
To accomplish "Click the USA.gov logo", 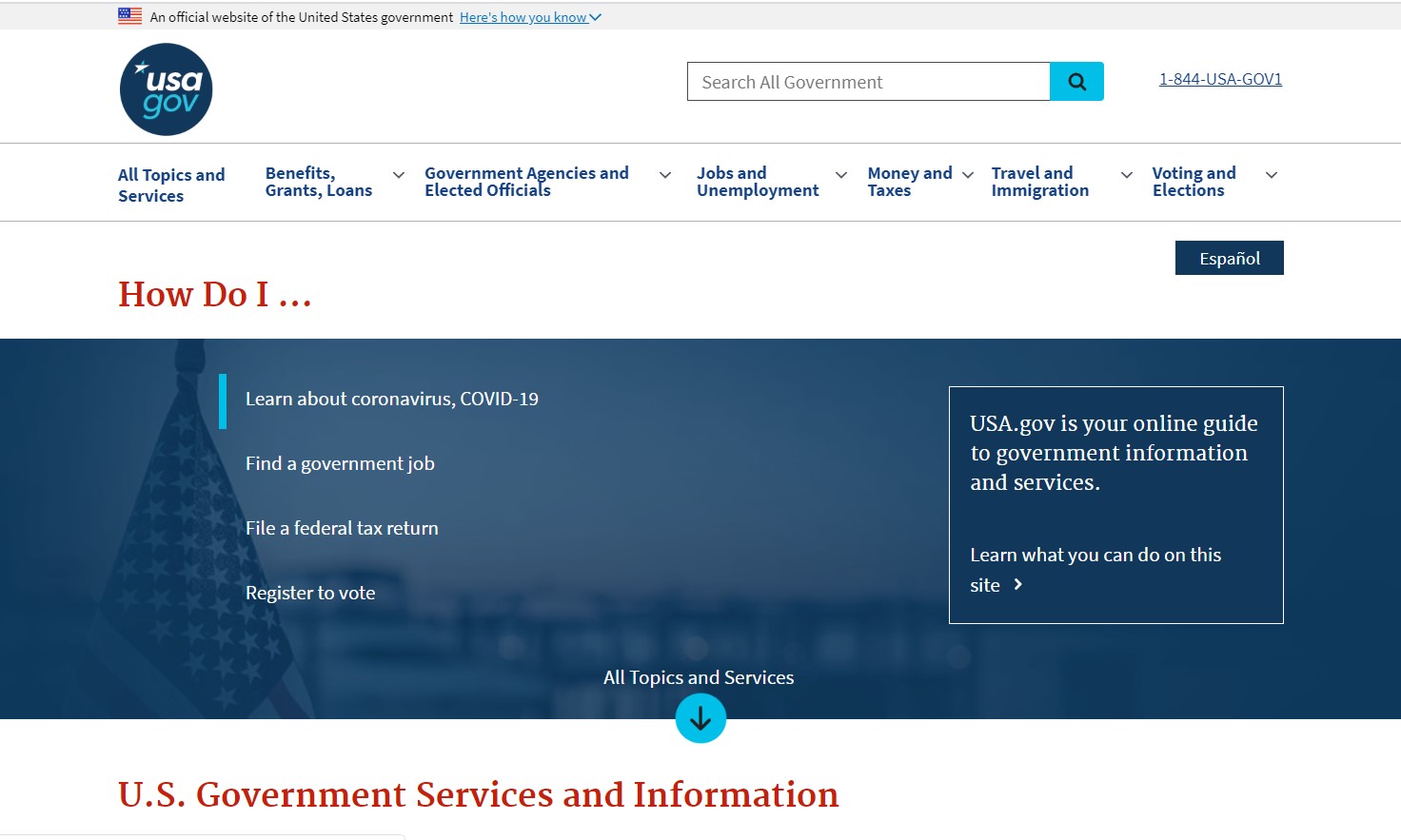I will 166,89.
